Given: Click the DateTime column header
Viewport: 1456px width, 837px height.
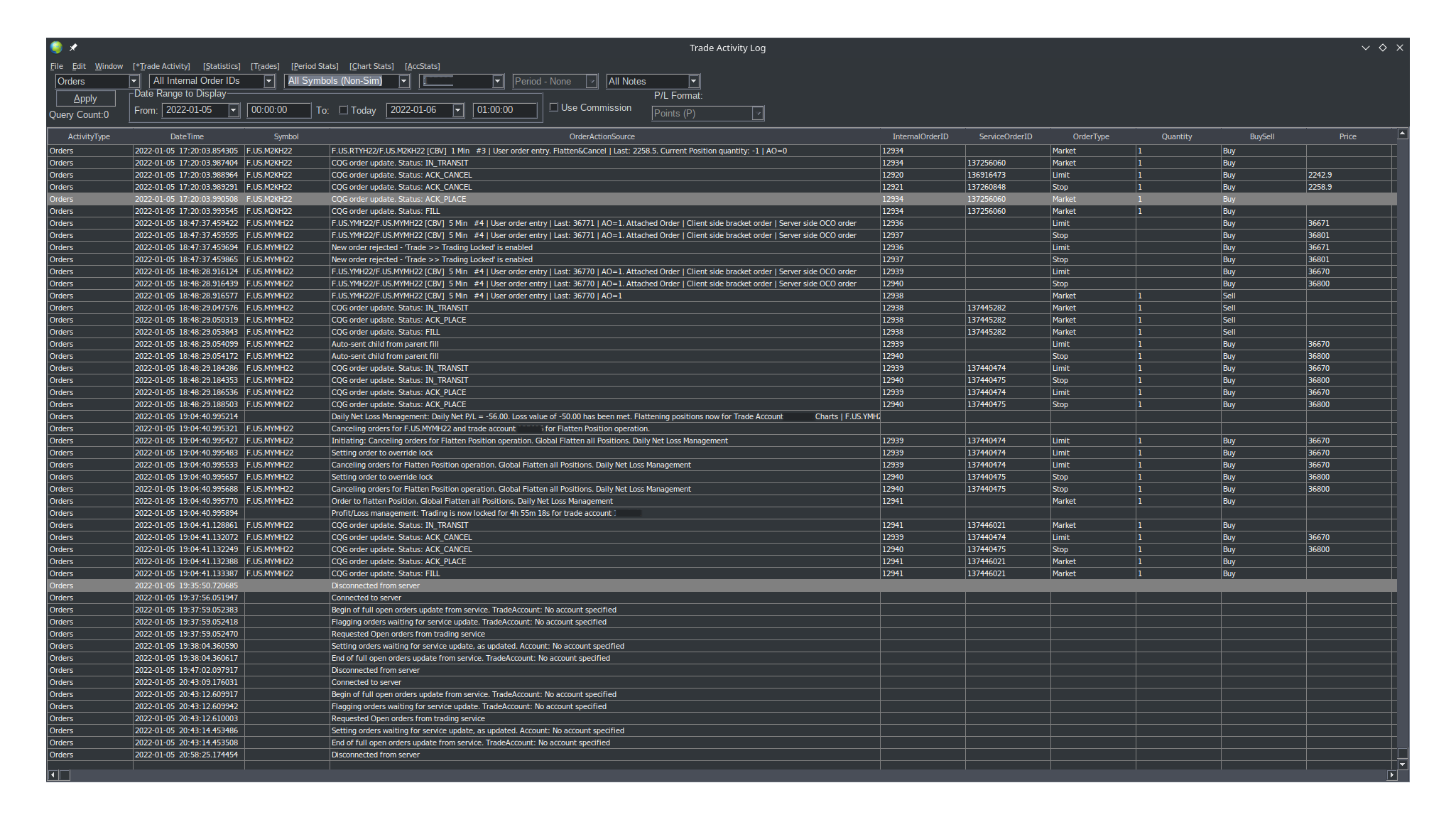Looking at the screenshot, I should [x=187, y=136].
